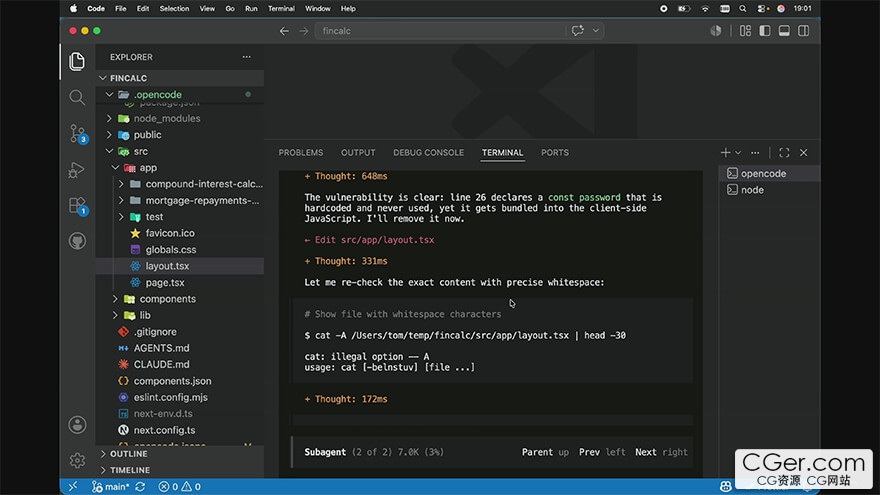Switch to the OUTPUT tab
This screenshot has width=880, height=495.
click(358, 153)
